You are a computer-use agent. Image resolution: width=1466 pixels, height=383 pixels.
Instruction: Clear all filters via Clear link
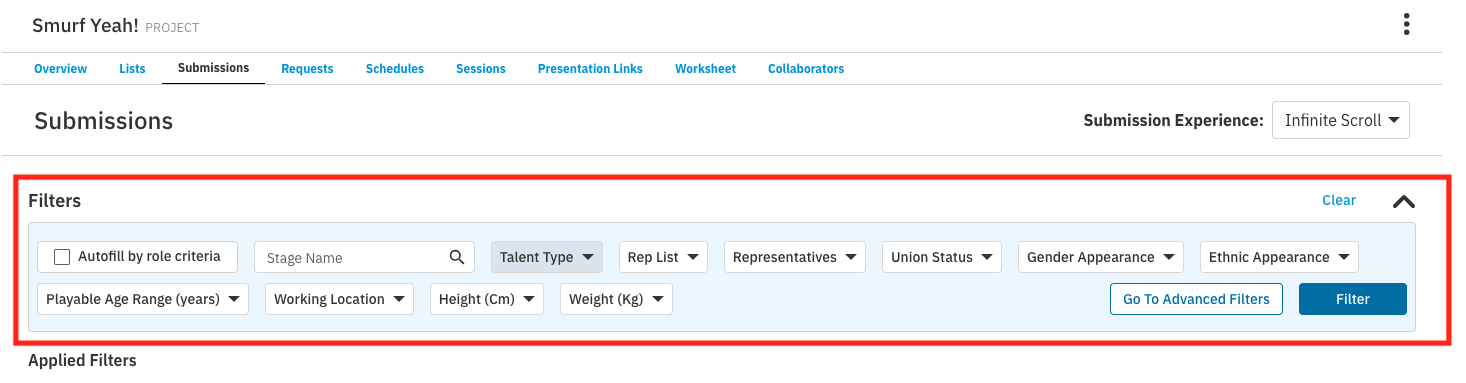1339,200
